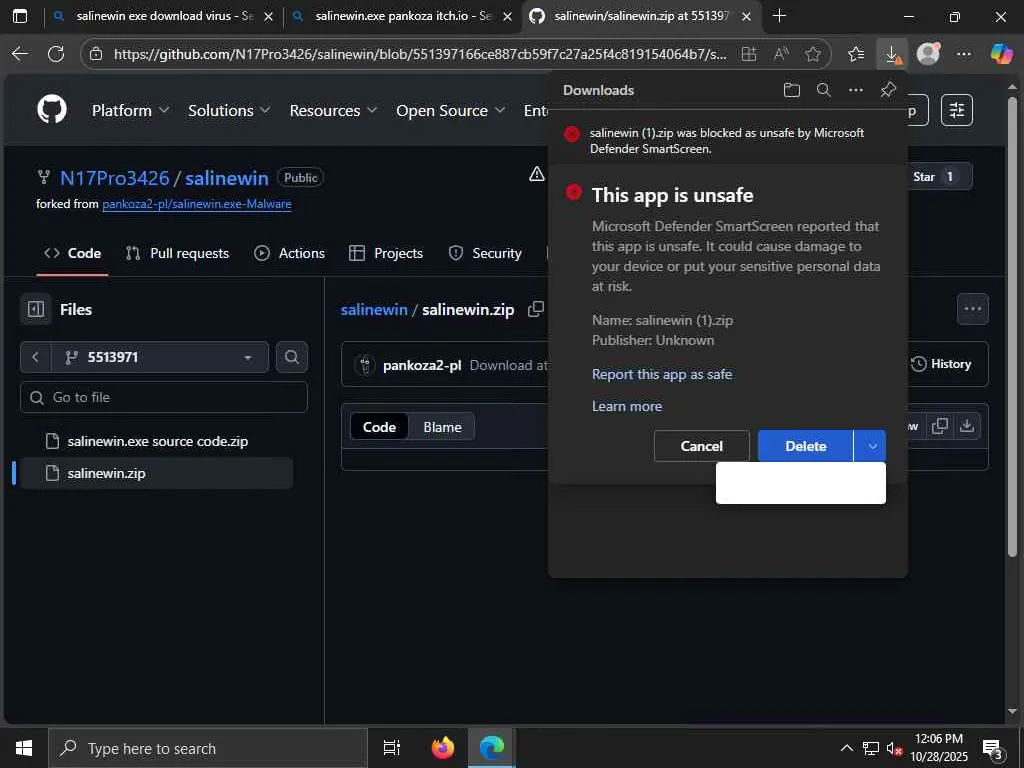1024x768 pixels.
Task: Expand the Resources menu
Action: pyautogui.click(x=333, y=110)
